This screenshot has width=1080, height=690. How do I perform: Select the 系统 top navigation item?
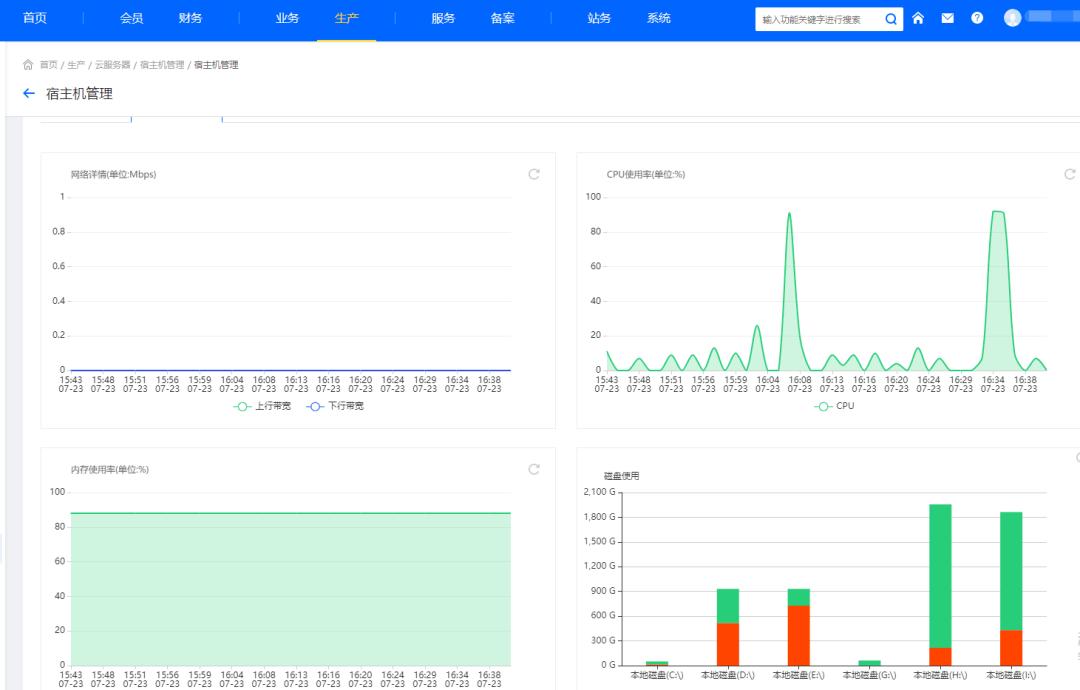click(658, 19)
